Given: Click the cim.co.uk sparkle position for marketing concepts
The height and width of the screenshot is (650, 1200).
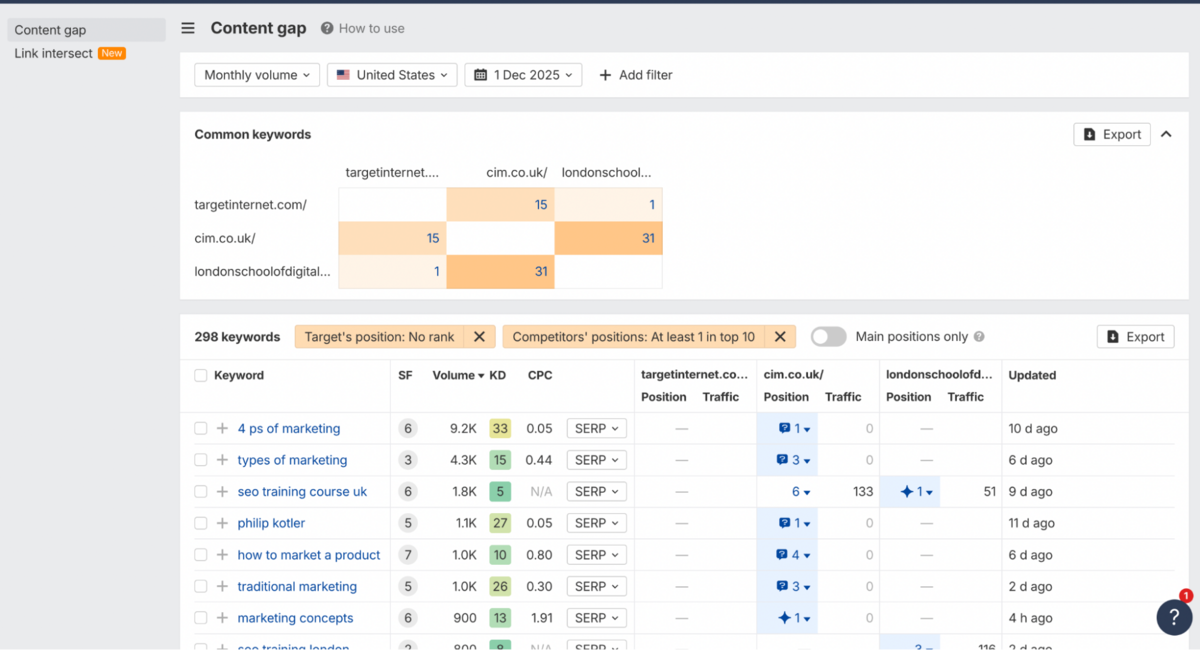Looking at the screenshot, I should [x=794, y=618].
